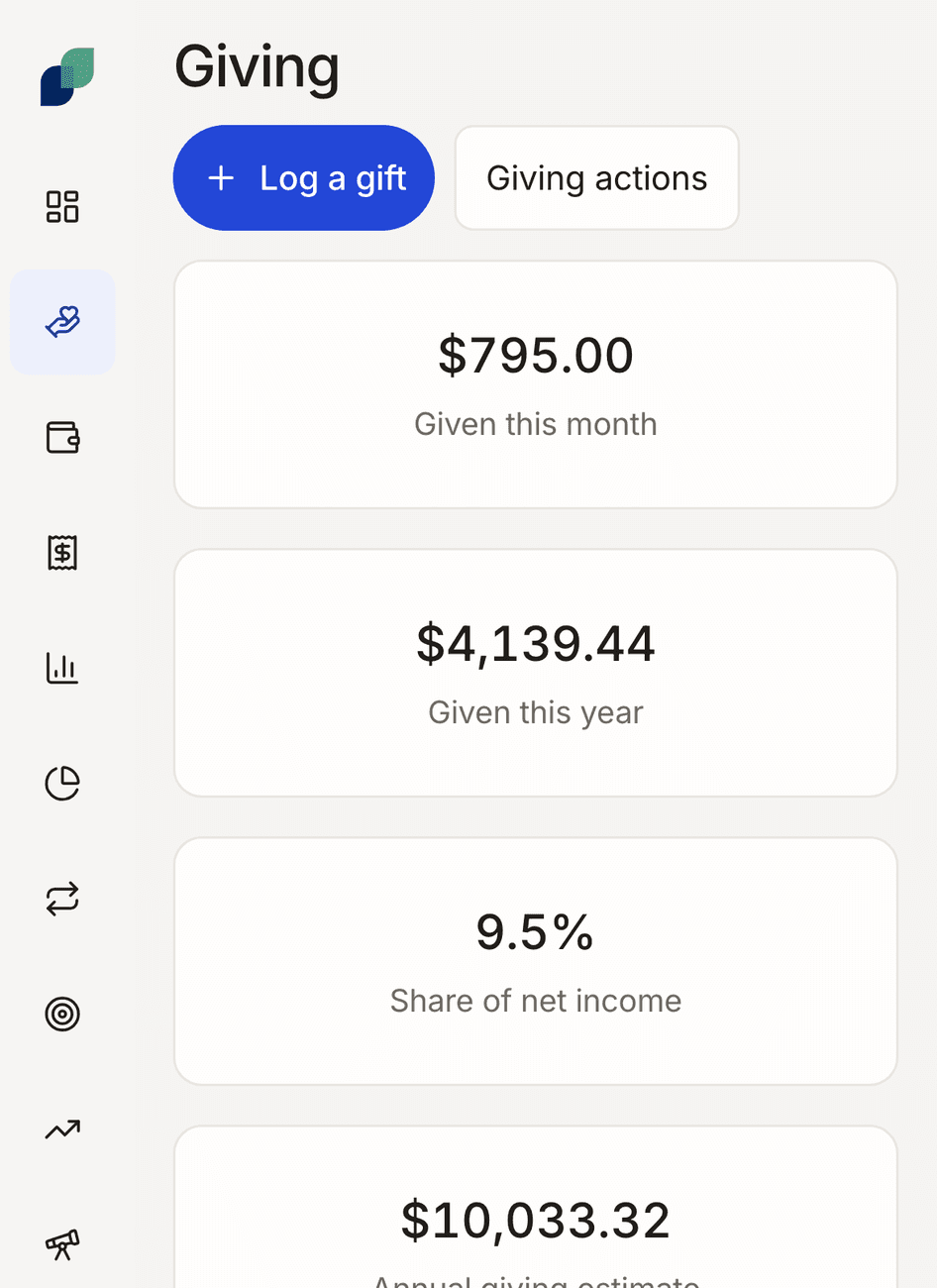Click the $4,139.44 amount

pyautogui.click(x=536, y=644)
